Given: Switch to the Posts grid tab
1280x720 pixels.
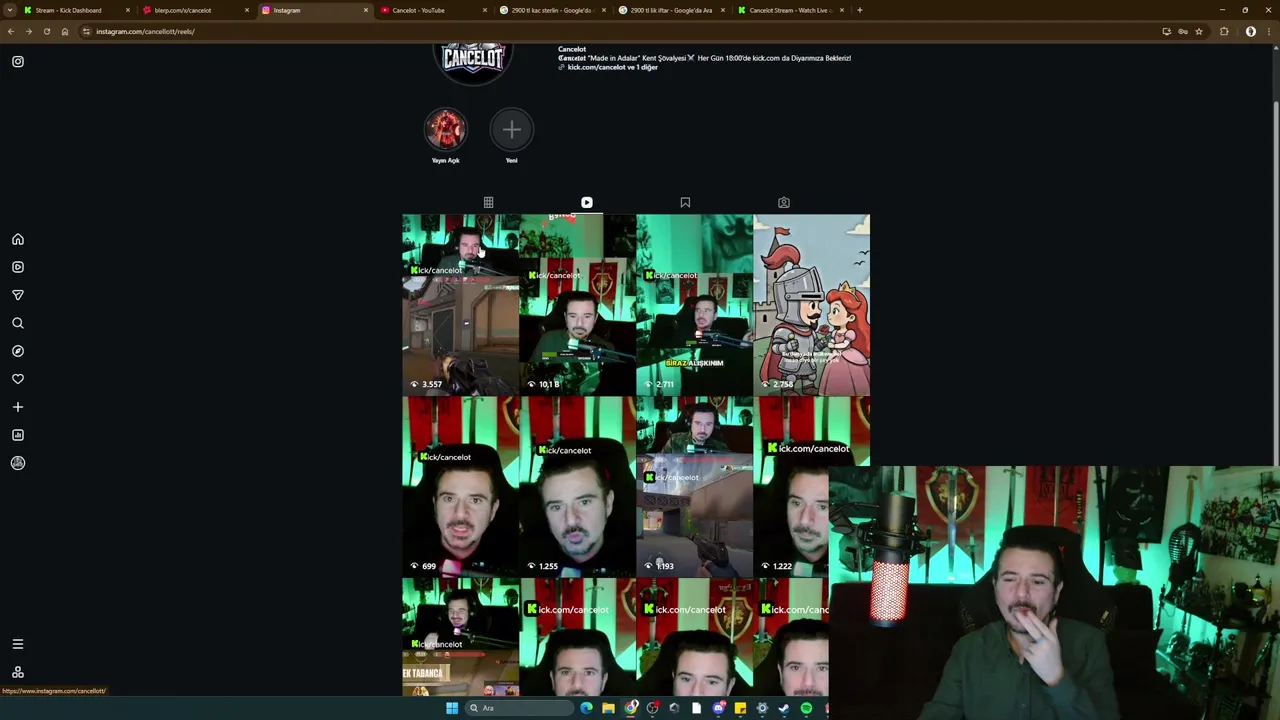Looking at the screenshot, I should point(488,202).
